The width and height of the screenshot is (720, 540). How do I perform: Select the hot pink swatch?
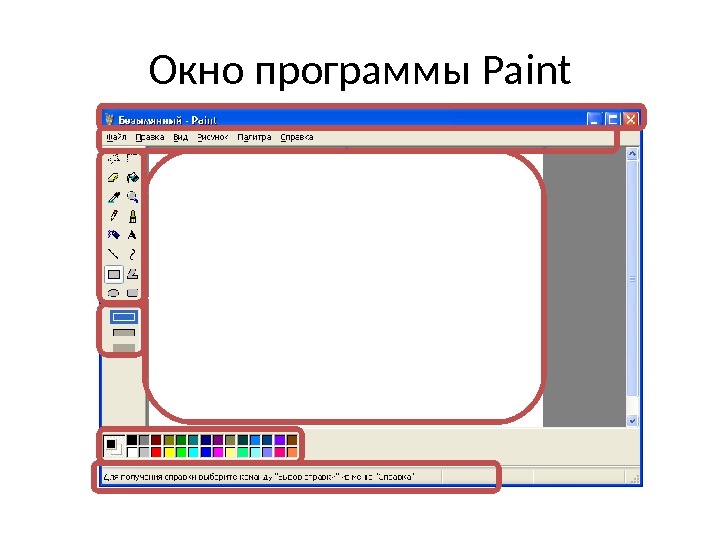pyautogui.click(x=280, y=452)
